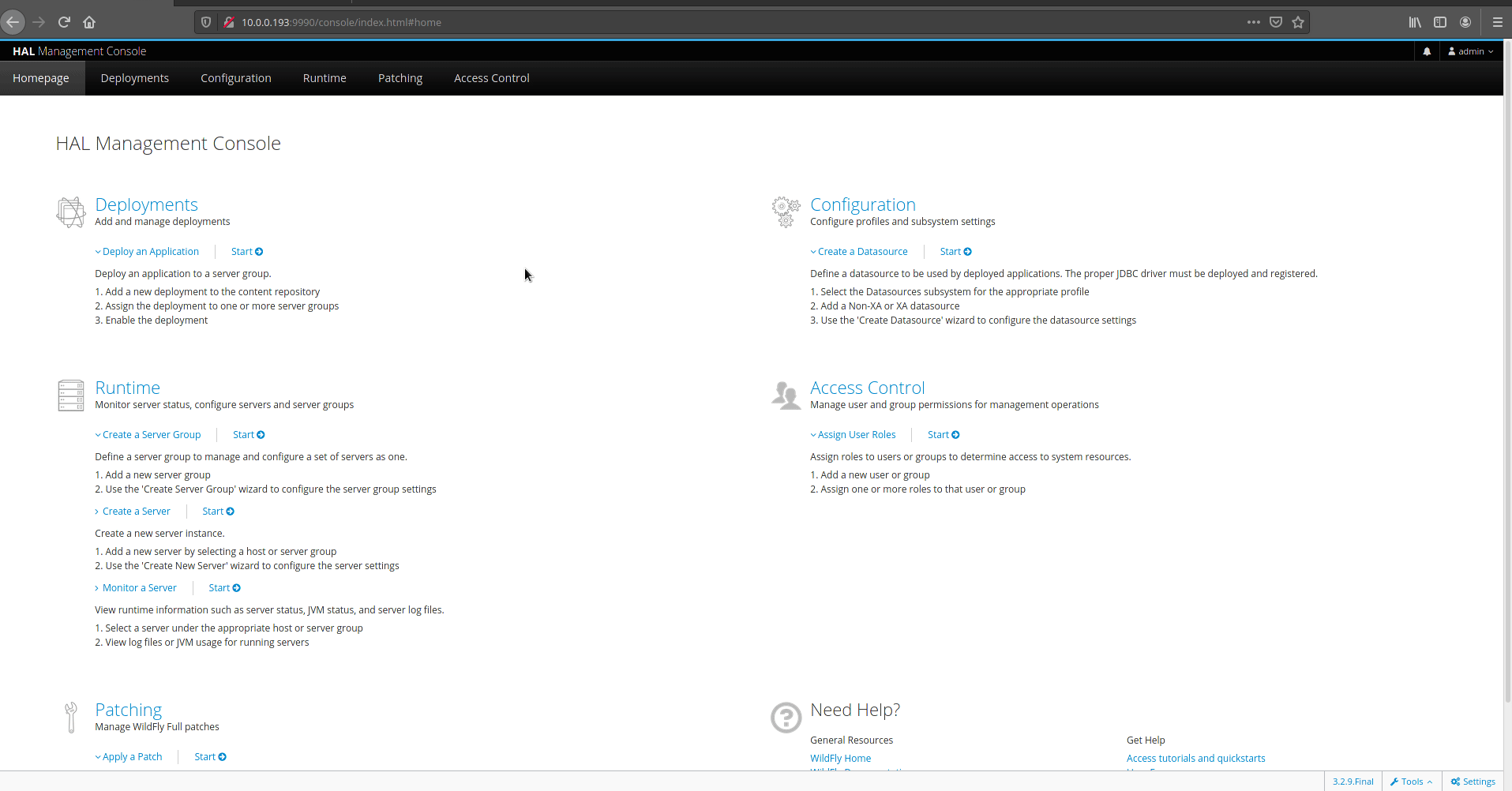Click the browser address bar
This screenshot has height=791, width=1512.
(x=711, y=22)
